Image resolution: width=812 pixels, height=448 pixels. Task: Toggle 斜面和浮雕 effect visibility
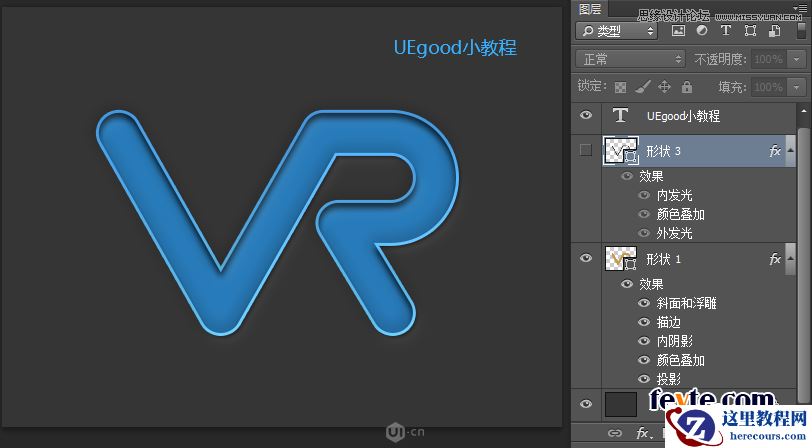coord(644,303)
